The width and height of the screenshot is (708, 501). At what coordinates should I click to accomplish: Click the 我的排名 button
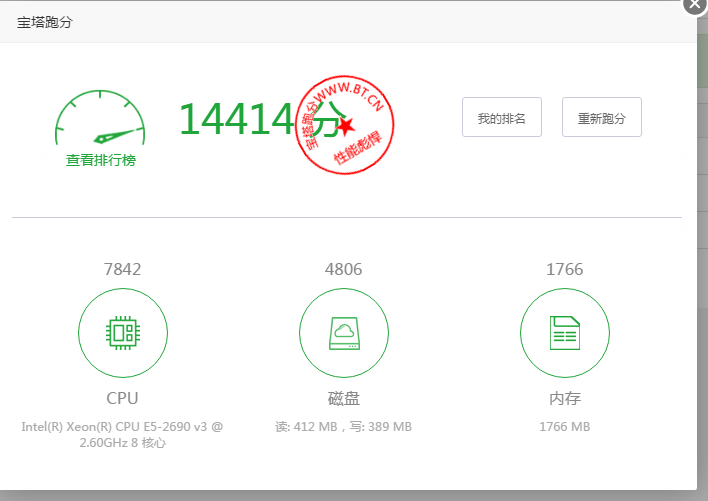(x=502, y=117)
